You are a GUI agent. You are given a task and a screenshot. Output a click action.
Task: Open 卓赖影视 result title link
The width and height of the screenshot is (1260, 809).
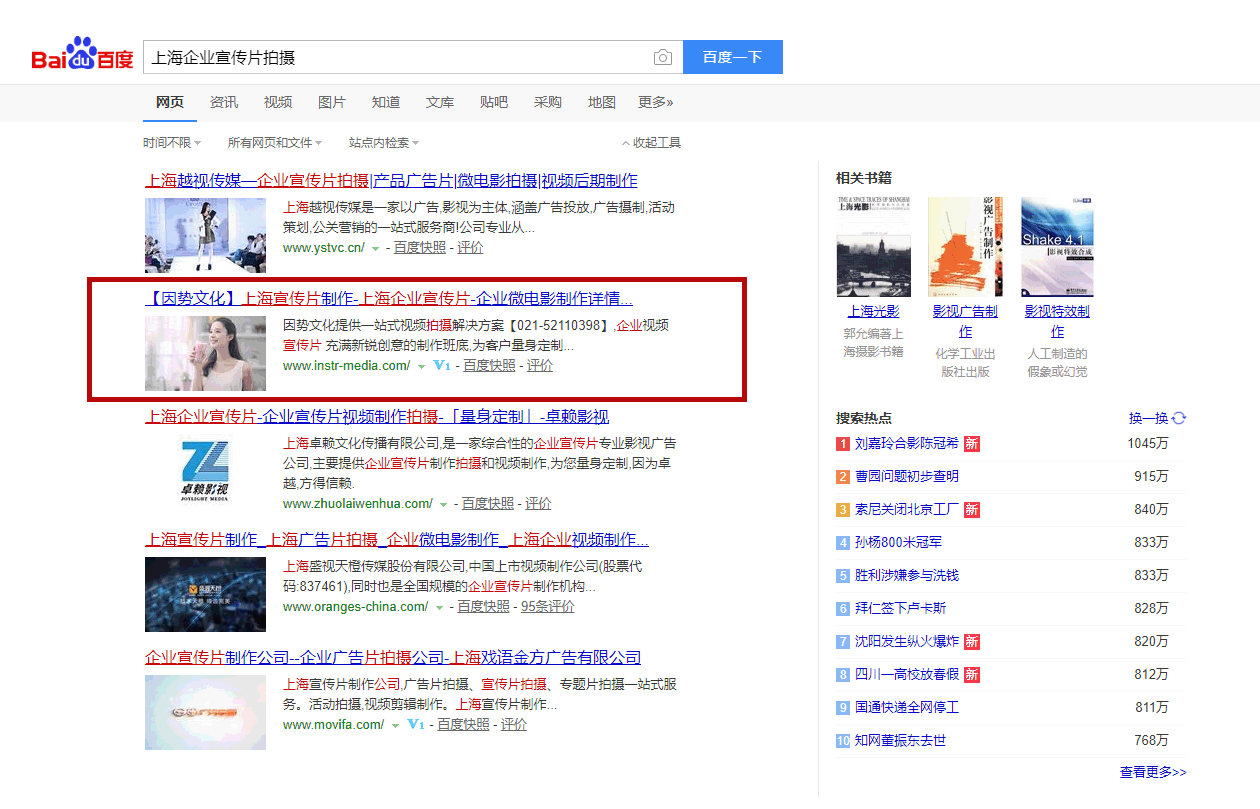click(x=377, y=417)
